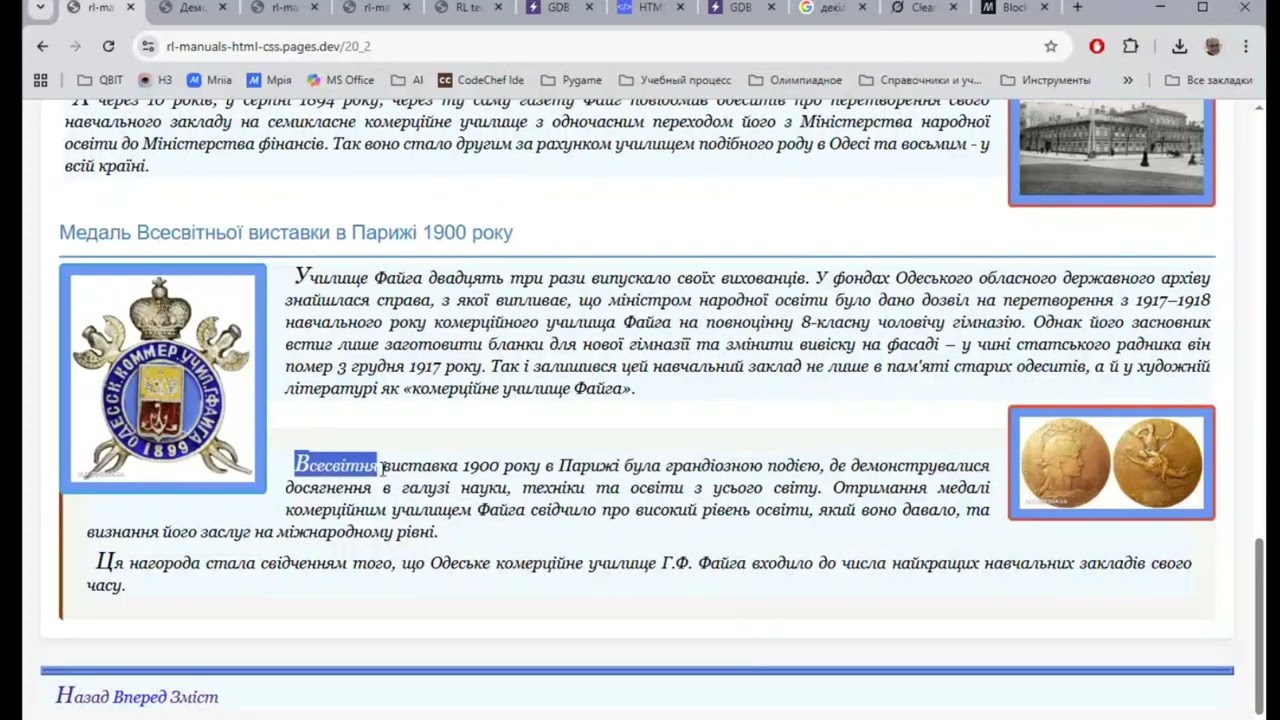Image resolution: width=1280 pixels, height=720 pixels.
Task: Open the Олимпиадное bookmarks folder
Action: 795,80
